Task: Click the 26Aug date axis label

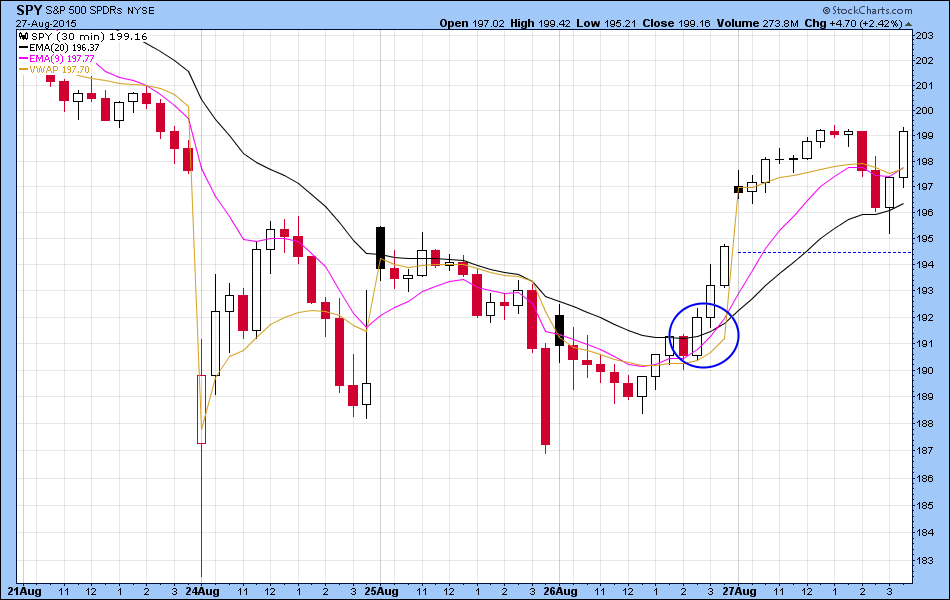Action: point(560,591)
